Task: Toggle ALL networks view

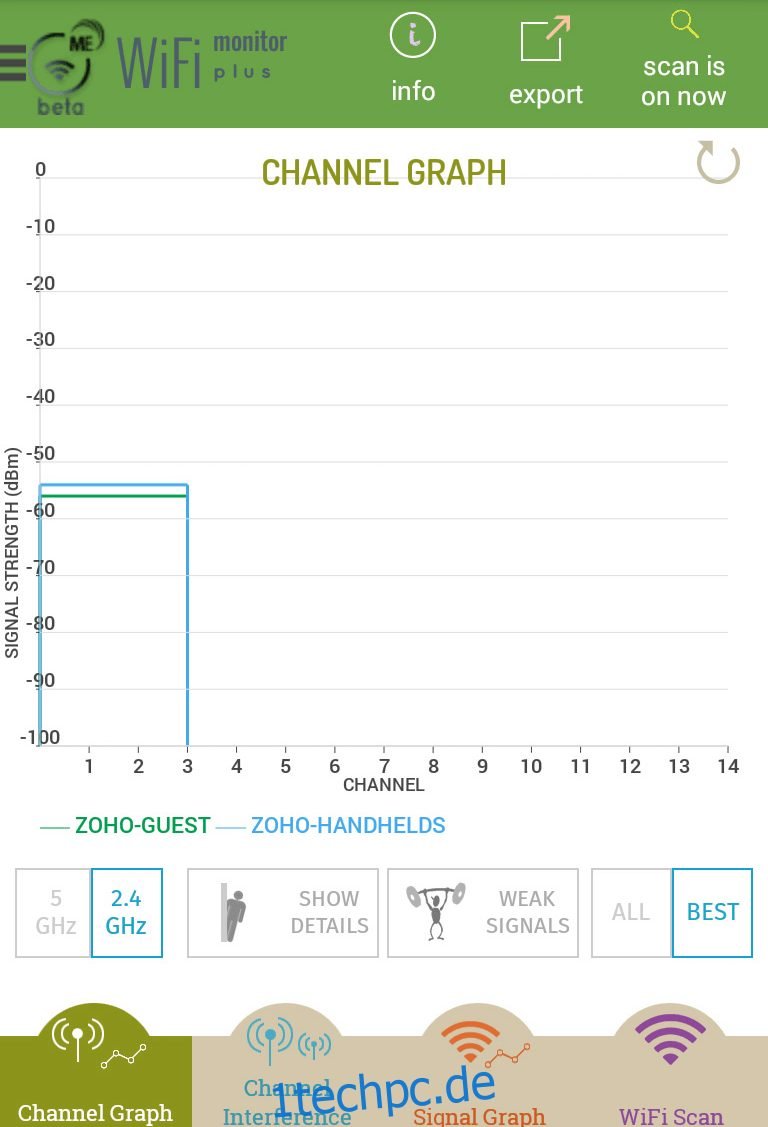Action: (x=631, y=913)
